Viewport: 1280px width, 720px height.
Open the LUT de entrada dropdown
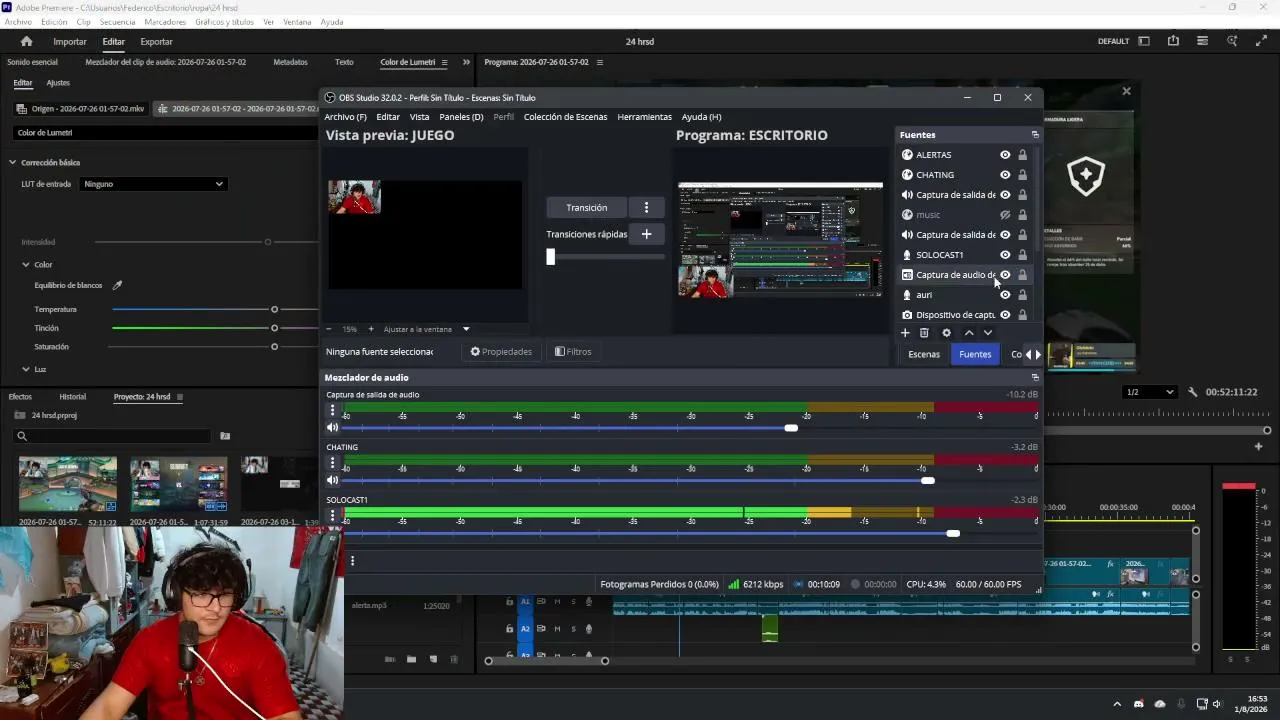(154, 184)
